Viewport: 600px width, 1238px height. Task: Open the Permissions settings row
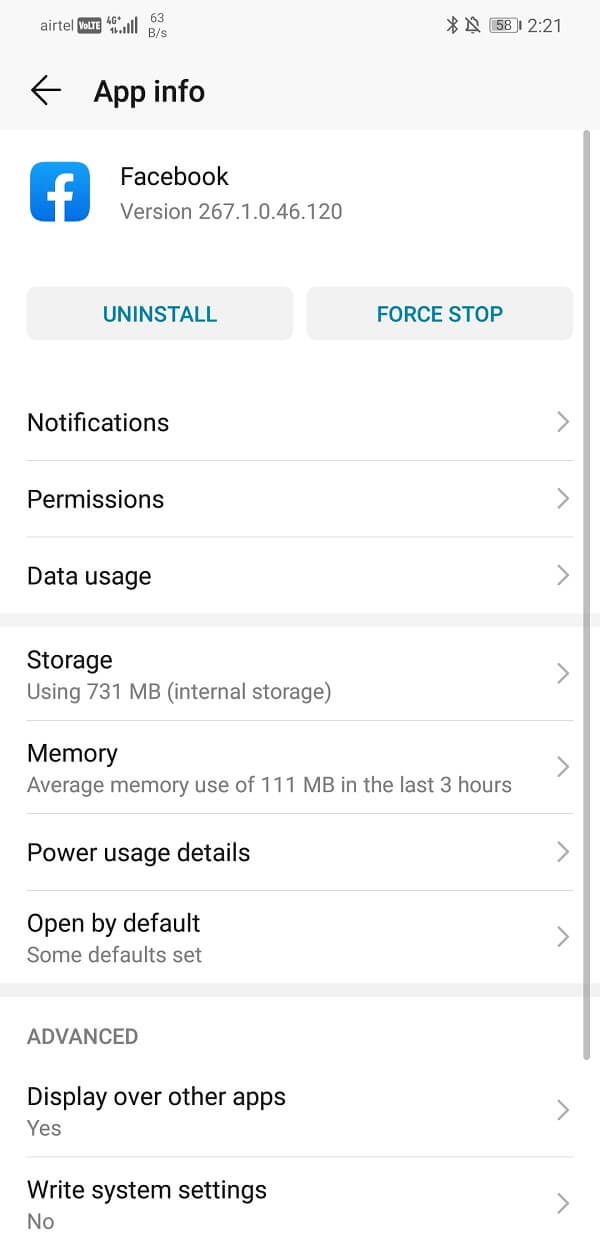pos(299,499)
